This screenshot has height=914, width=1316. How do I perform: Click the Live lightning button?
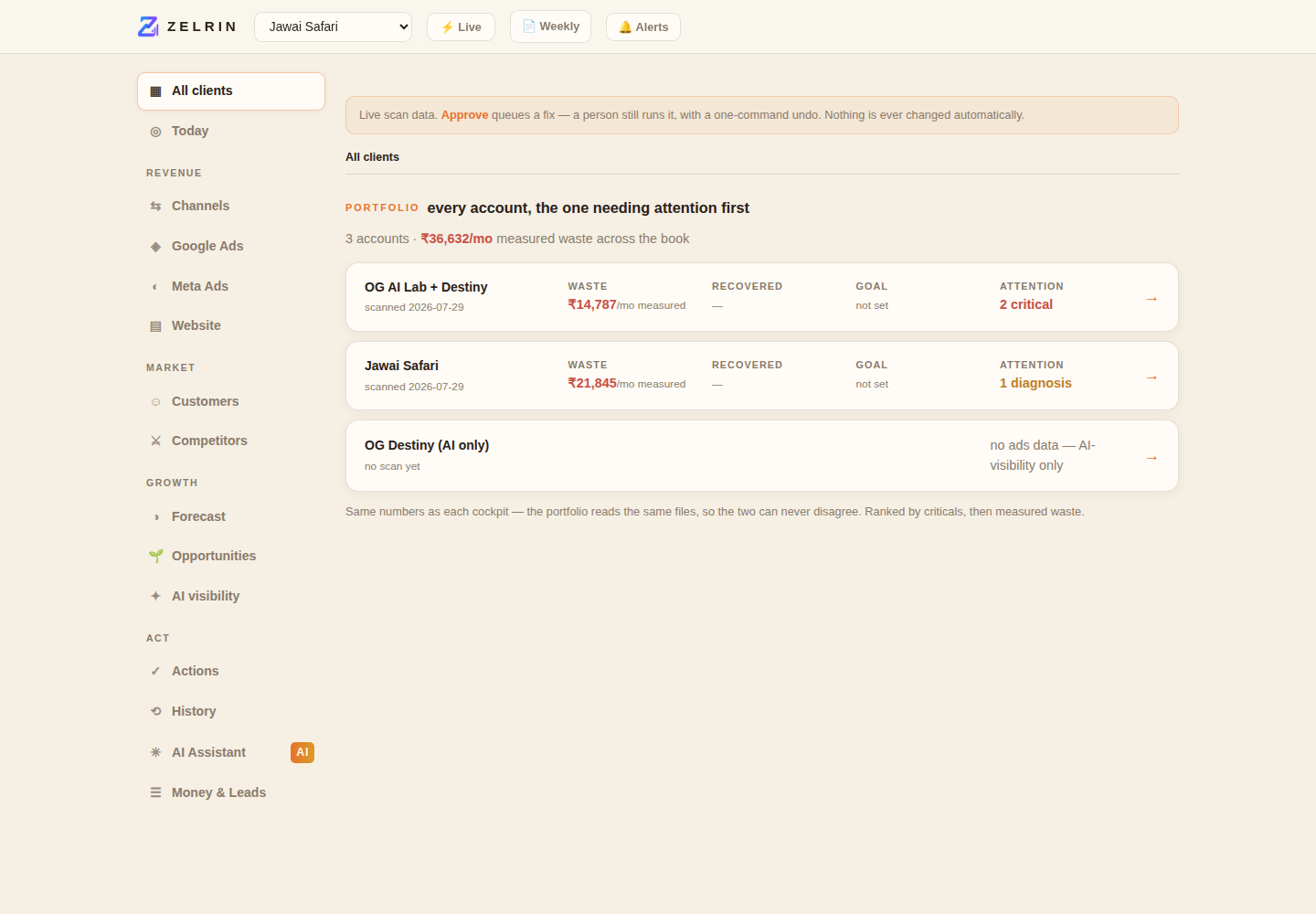[x=461, y=27]
